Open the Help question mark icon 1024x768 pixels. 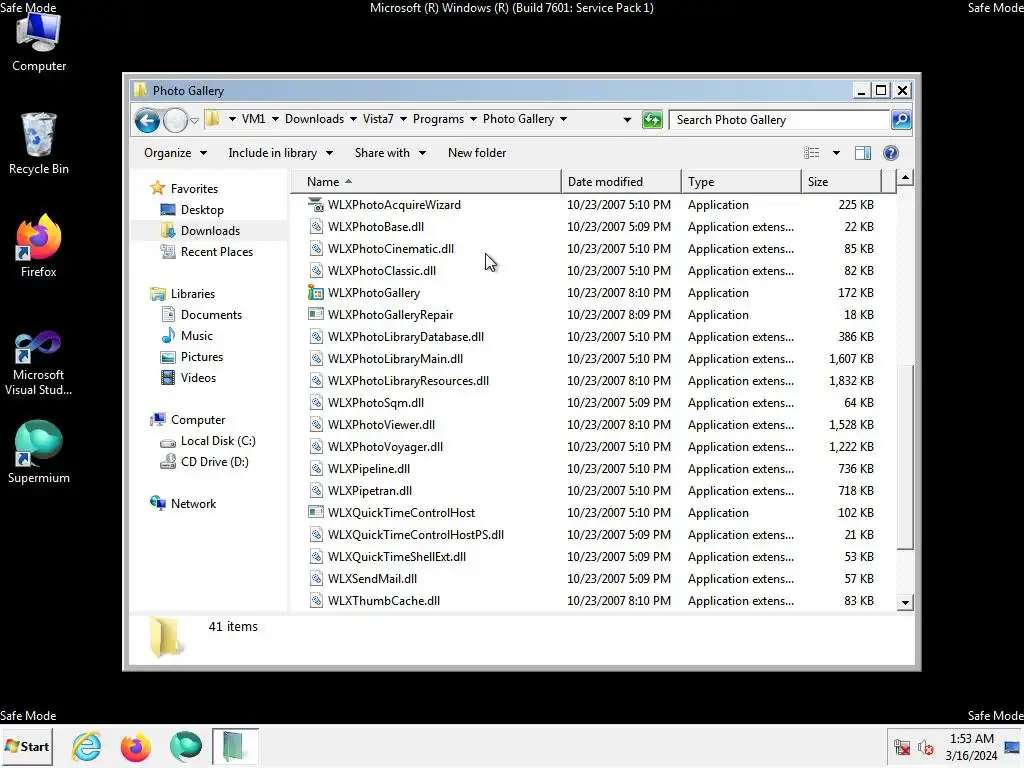[x=891, y=153]
